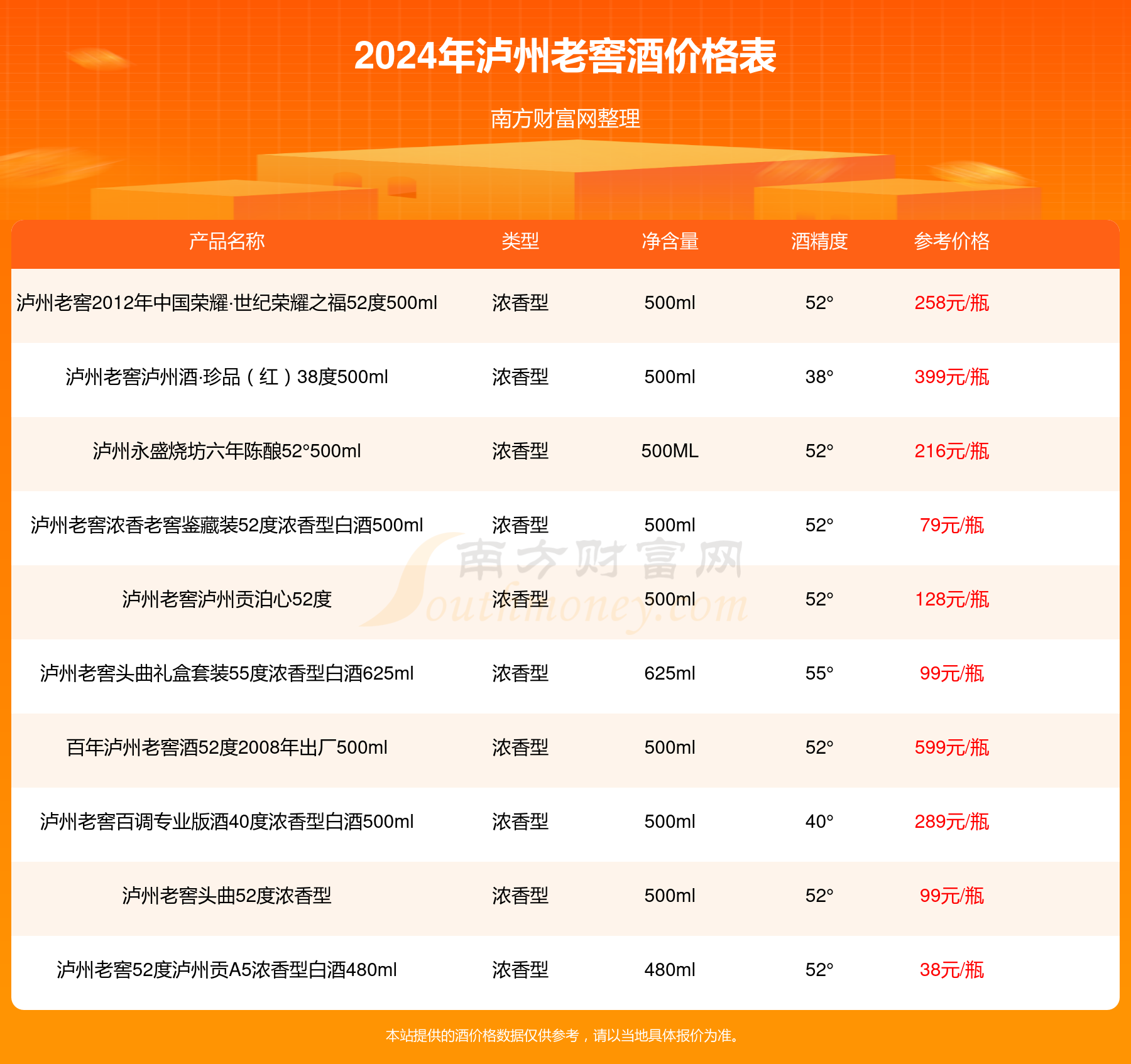Click the 500ML net content cell
The height and width of the screenshot is (1064, 1131).
(x=670, y=451)
